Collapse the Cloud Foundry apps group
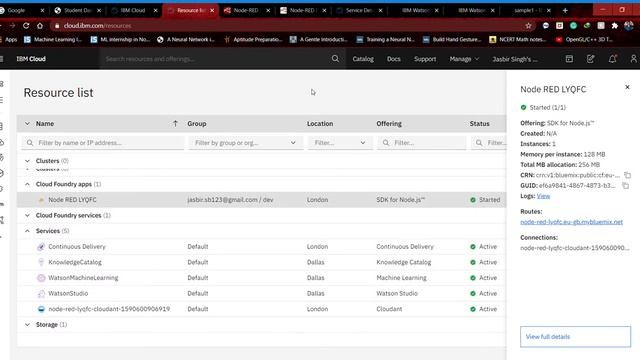 tap(27, 184)
